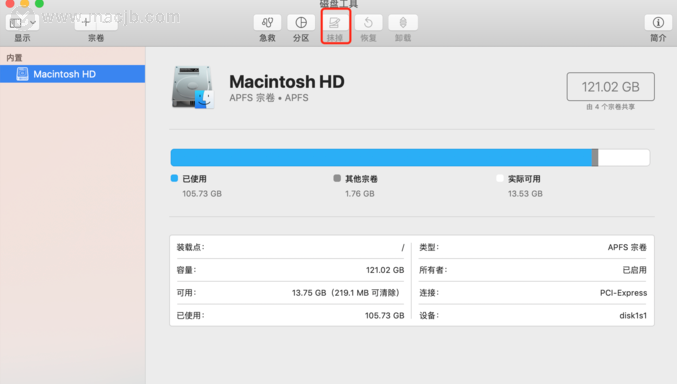
Task: Click the 类型 value APFS 宗卷
Action: 627,247
